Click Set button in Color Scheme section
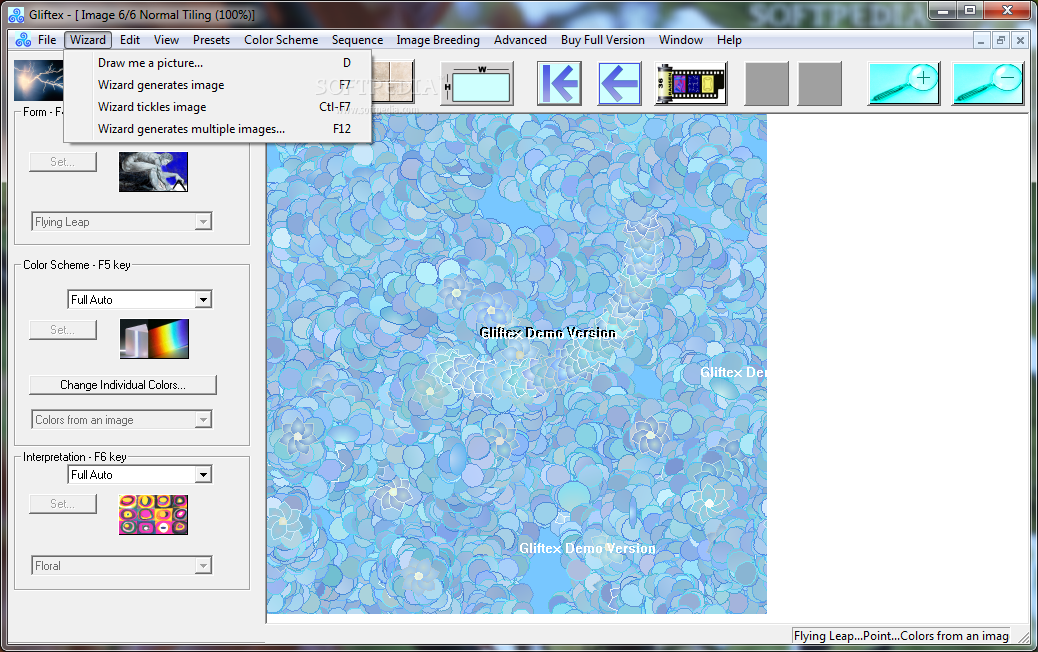This screenshot has height=652, width=1038. (x=63, y=330)
